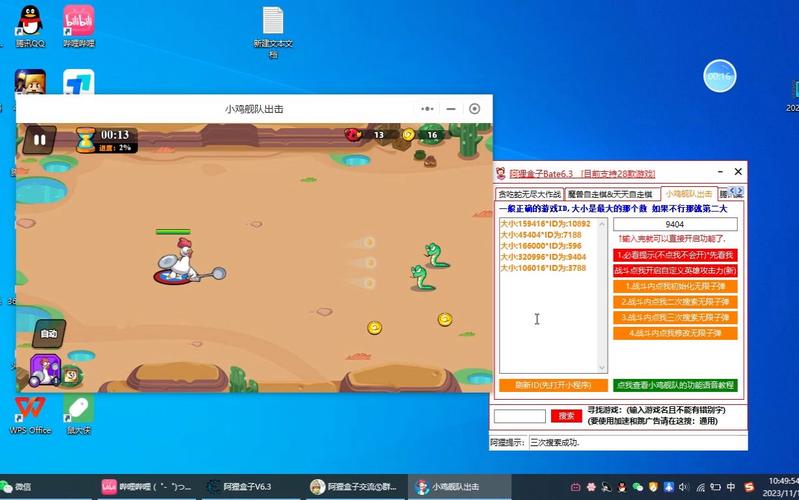
Task: Click the orange 刷新ID button
Action: pos(553,385)
